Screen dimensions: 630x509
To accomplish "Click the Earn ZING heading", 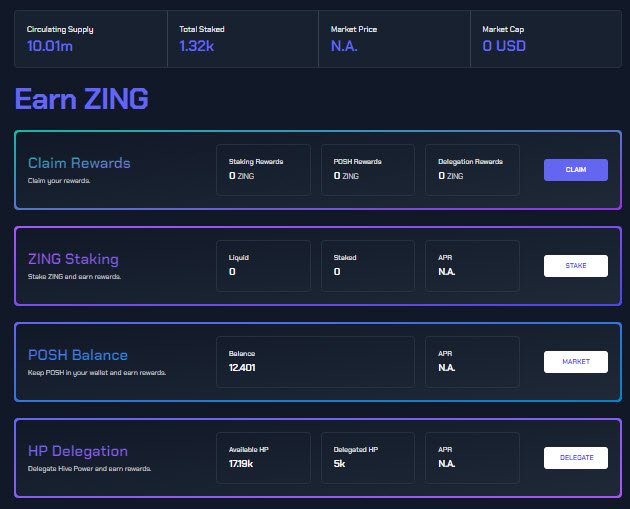I will point(82,99).
